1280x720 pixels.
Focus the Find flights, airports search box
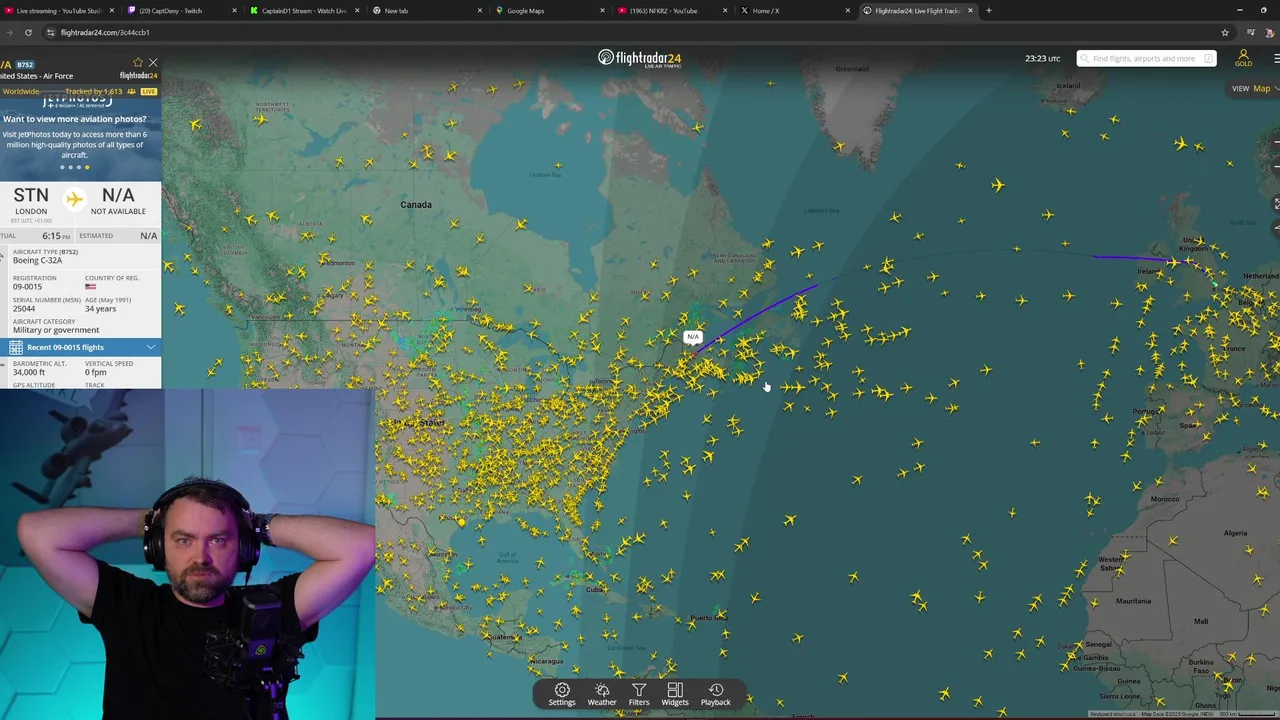pyautogui.click(x=1146, y=58)
